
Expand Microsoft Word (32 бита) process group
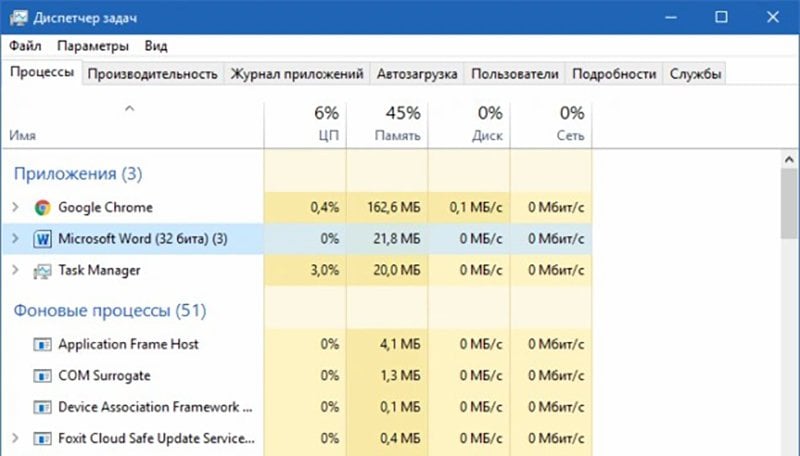coord(16,238)
